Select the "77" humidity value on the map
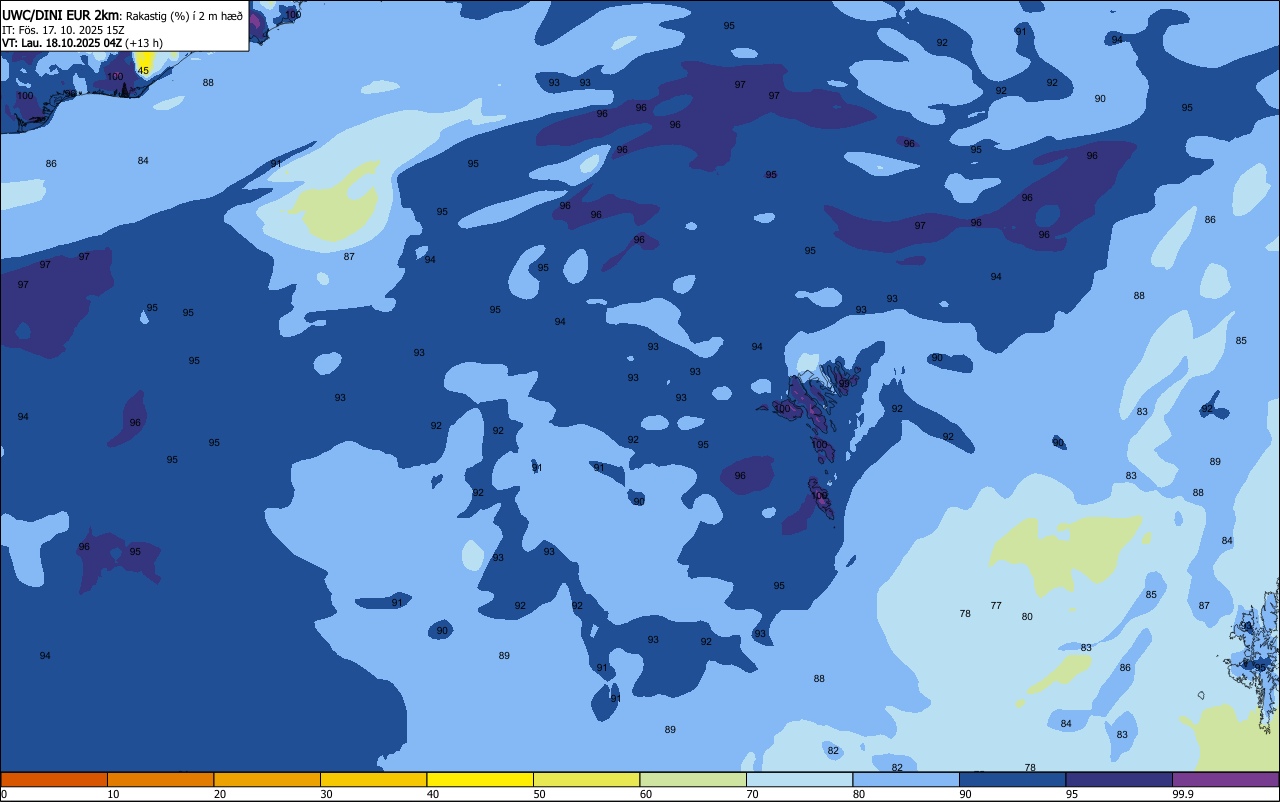Viewport: 1280px width, 802px height. (x=996, y=605)
